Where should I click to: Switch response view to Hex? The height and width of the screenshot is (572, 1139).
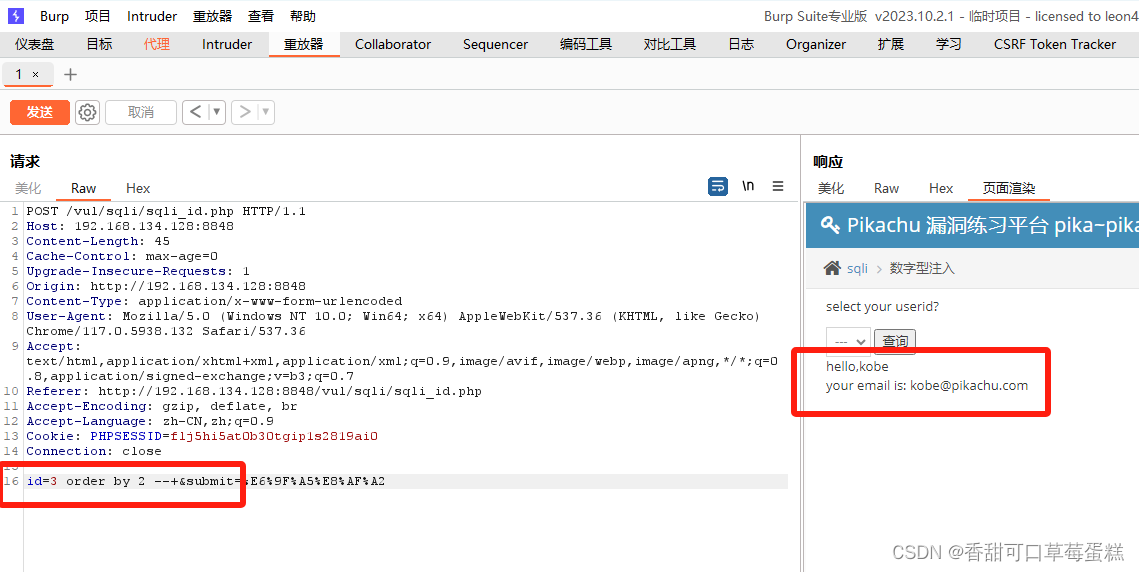[x=941, y=188]
